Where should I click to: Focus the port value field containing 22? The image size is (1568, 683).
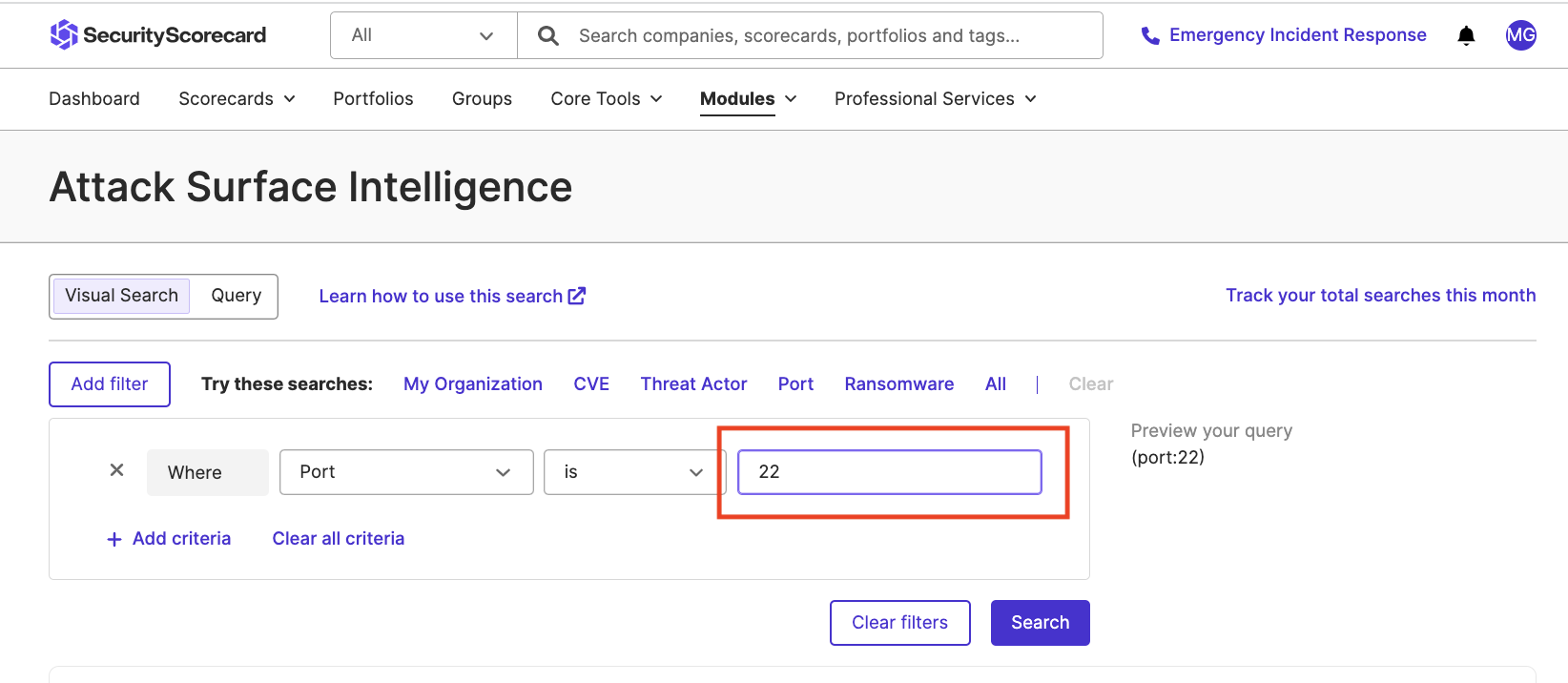[889, 472]
